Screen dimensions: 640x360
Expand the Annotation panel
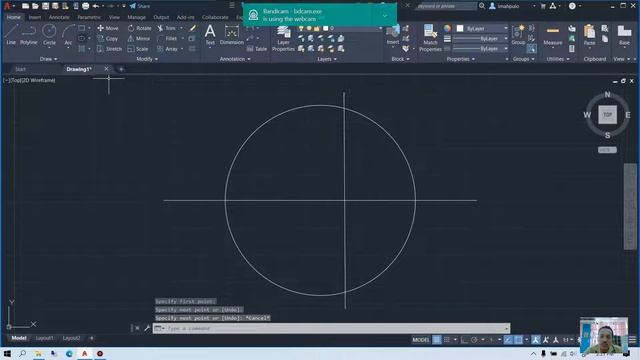tap(235, 59)
